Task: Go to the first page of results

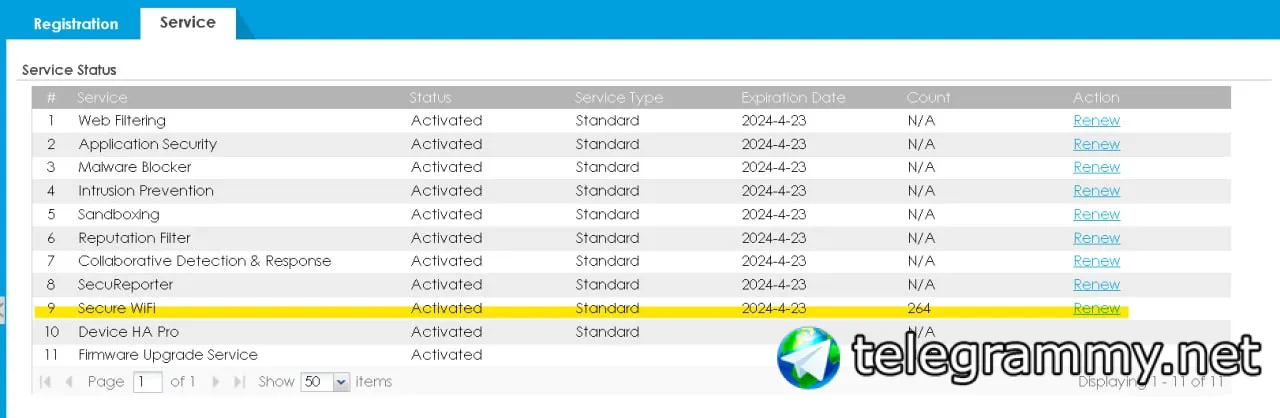Action: (x=45, y=382)
